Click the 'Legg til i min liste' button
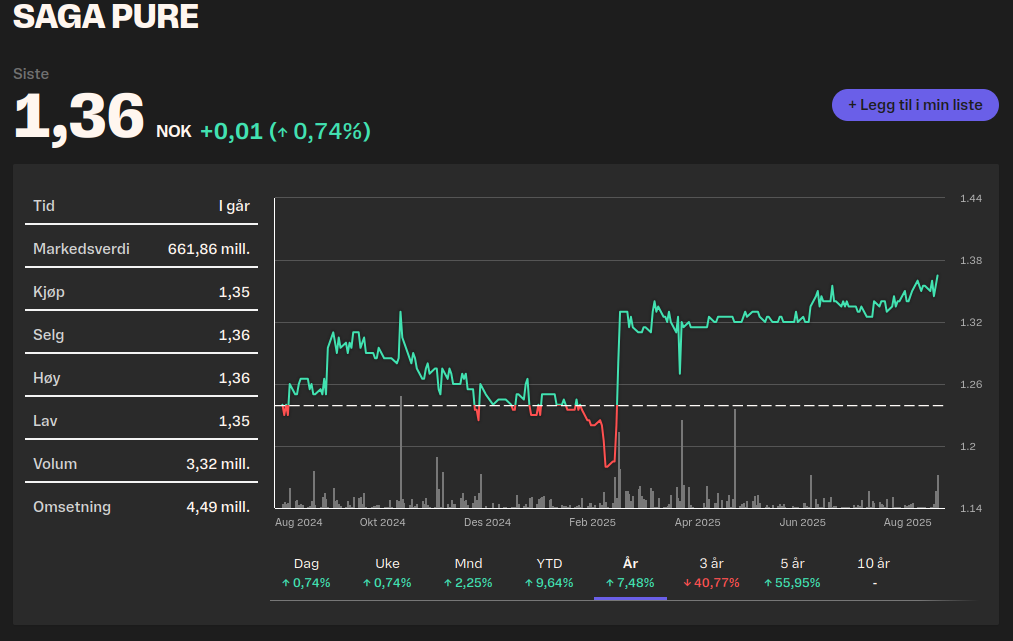 click(915, 105)
